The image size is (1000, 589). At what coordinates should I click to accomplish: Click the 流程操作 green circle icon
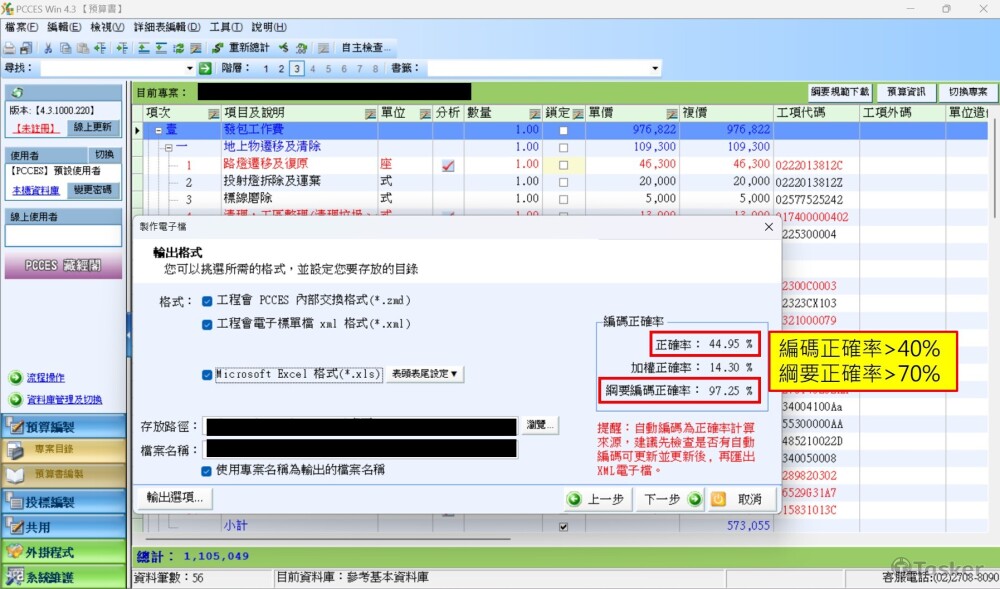pos(15,378)
